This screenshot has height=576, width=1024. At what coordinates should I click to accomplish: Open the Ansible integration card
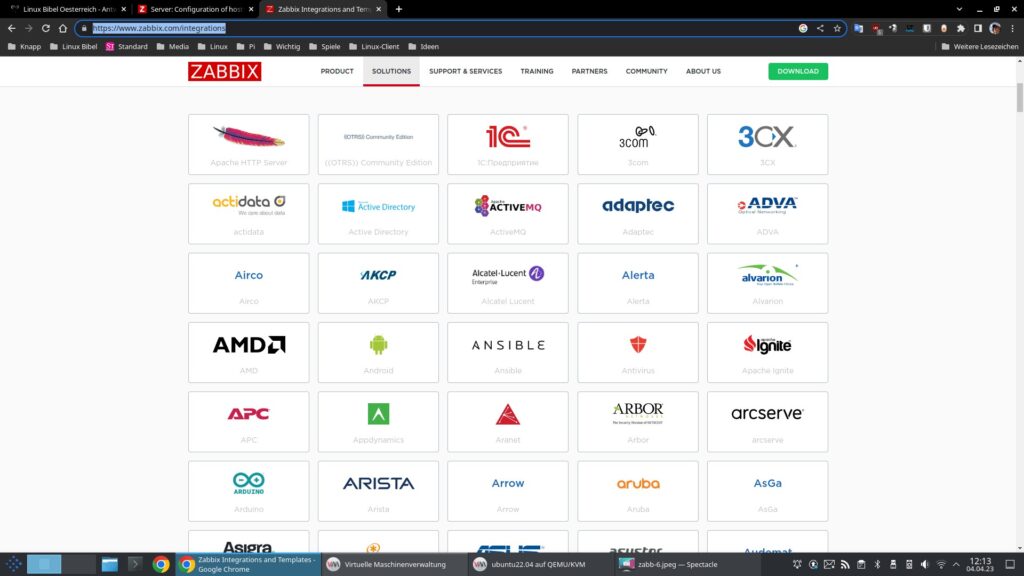[507, 352]
